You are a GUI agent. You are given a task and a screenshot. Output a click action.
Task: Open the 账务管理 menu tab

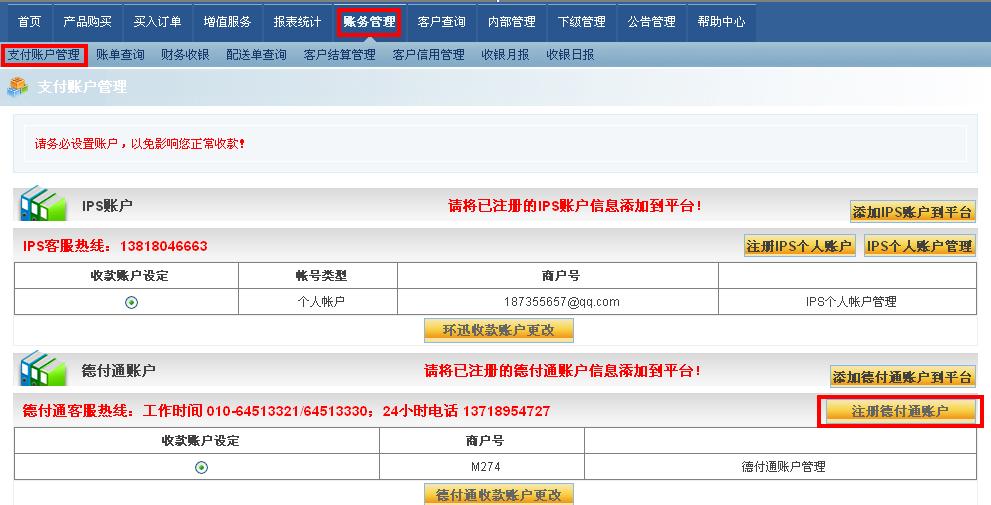[368, 22]
